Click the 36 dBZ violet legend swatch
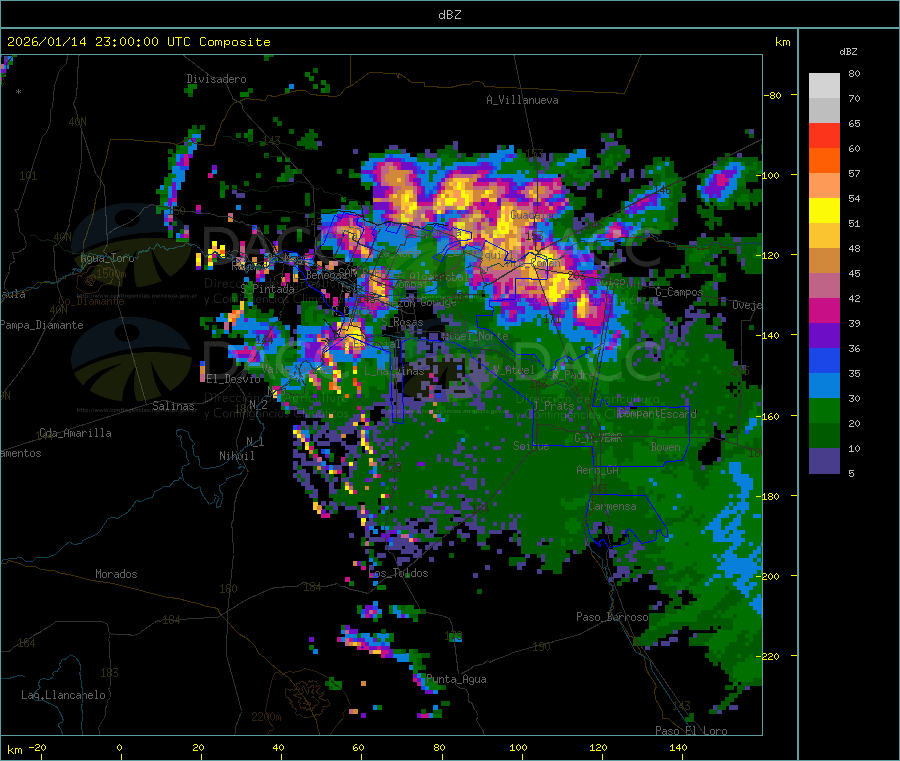Screen dimensions: 900x761 824,336
